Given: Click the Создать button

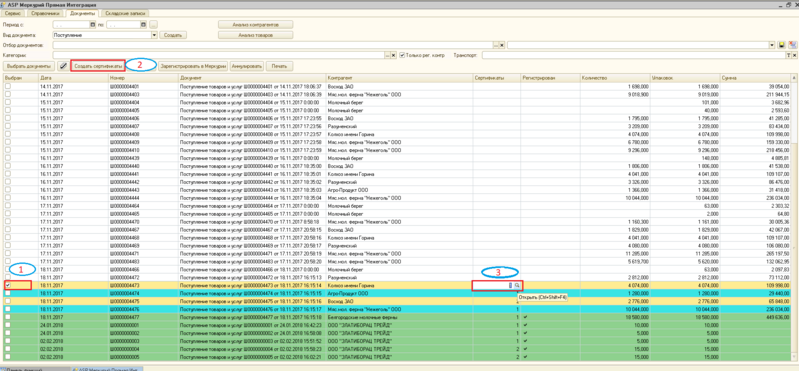Looking at the screenshot, I should click(173, 35).
